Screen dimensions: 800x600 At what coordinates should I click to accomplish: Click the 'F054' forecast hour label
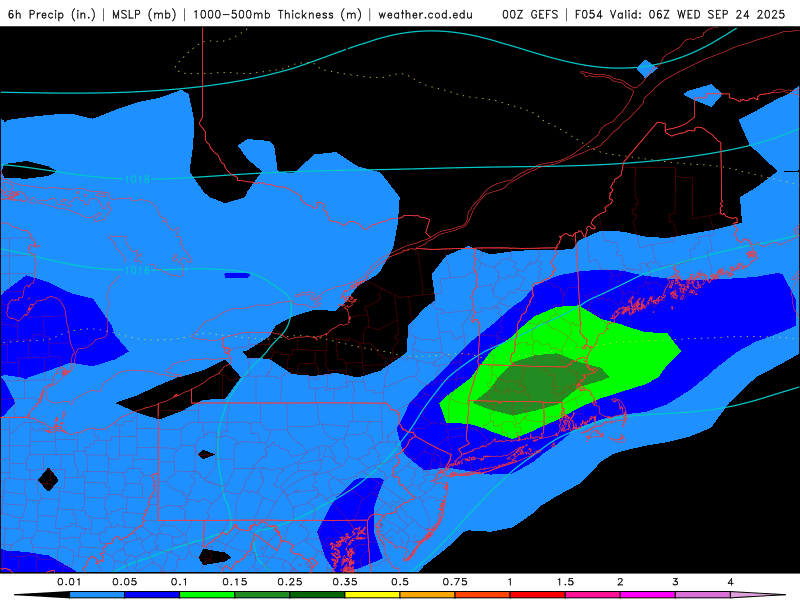(588, 14)
